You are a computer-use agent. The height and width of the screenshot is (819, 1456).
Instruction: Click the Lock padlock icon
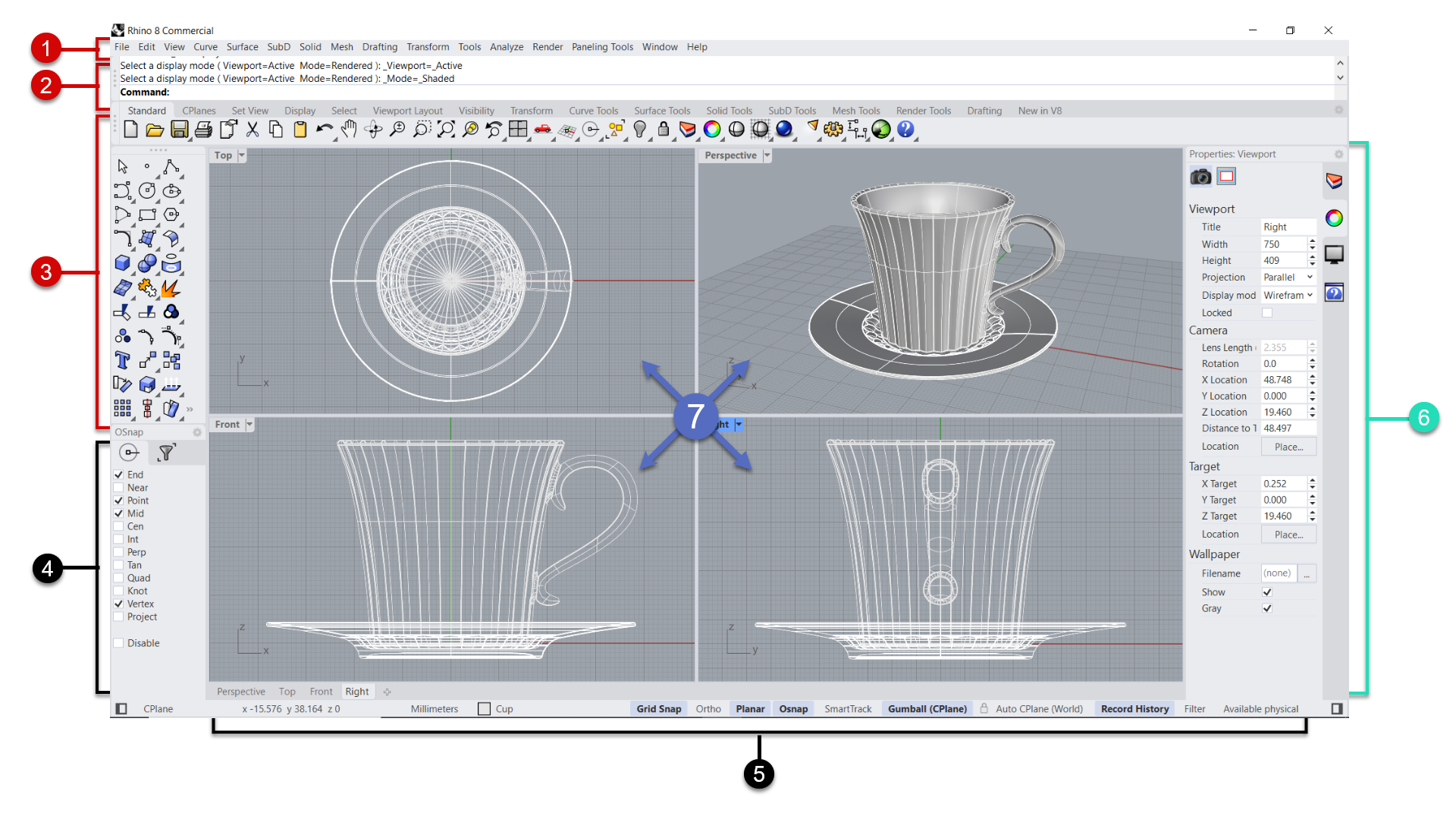tap(664, 130)
